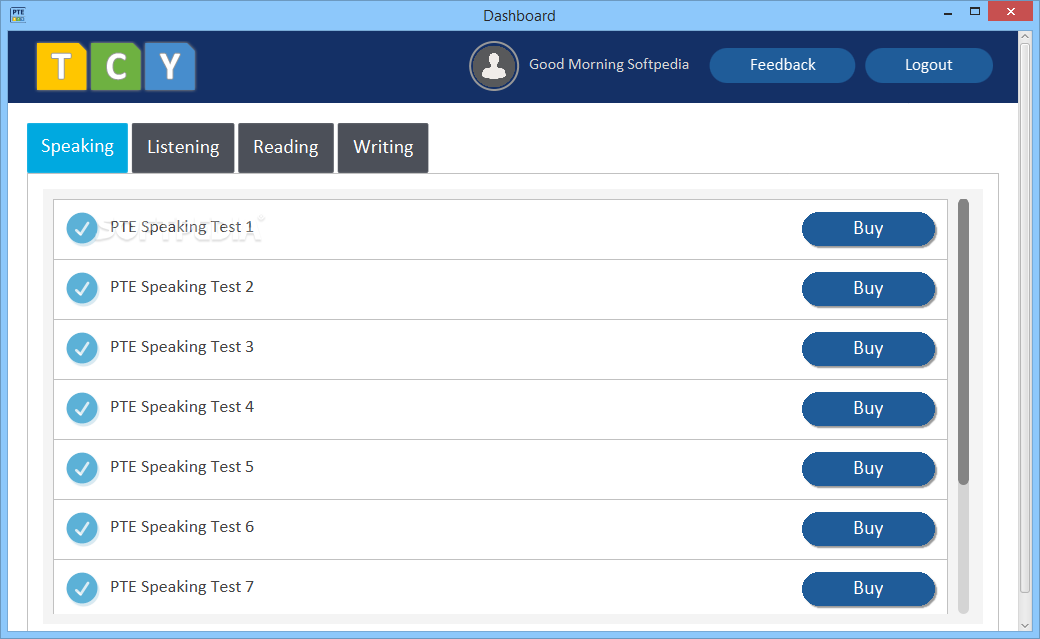
Task: Click checkmark icon for PTE Speaking Test 5
Action: [x=82, y=468]
